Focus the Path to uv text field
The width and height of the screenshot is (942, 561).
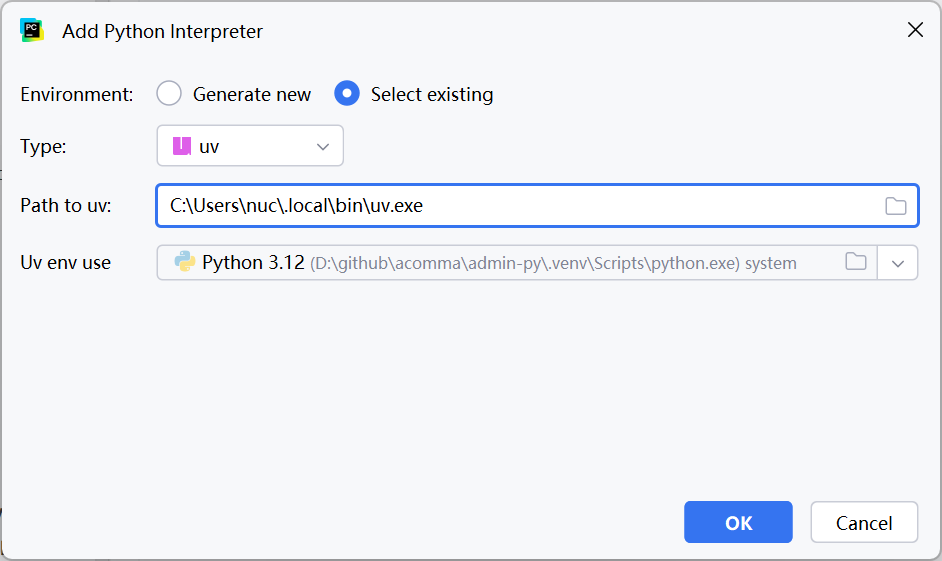click(x=520, y=206)
